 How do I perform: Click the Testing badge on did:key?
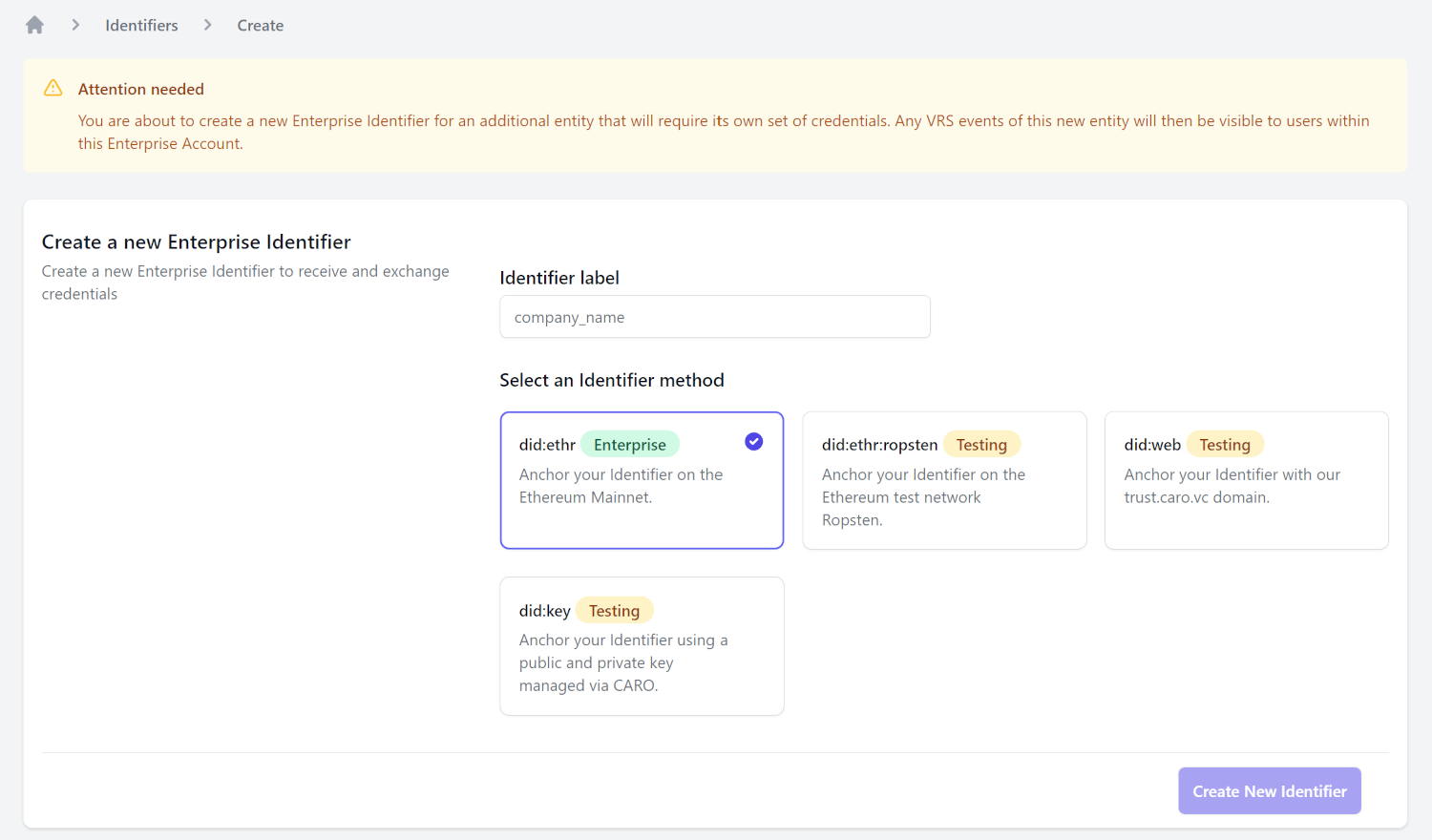[x=614, y=611]
